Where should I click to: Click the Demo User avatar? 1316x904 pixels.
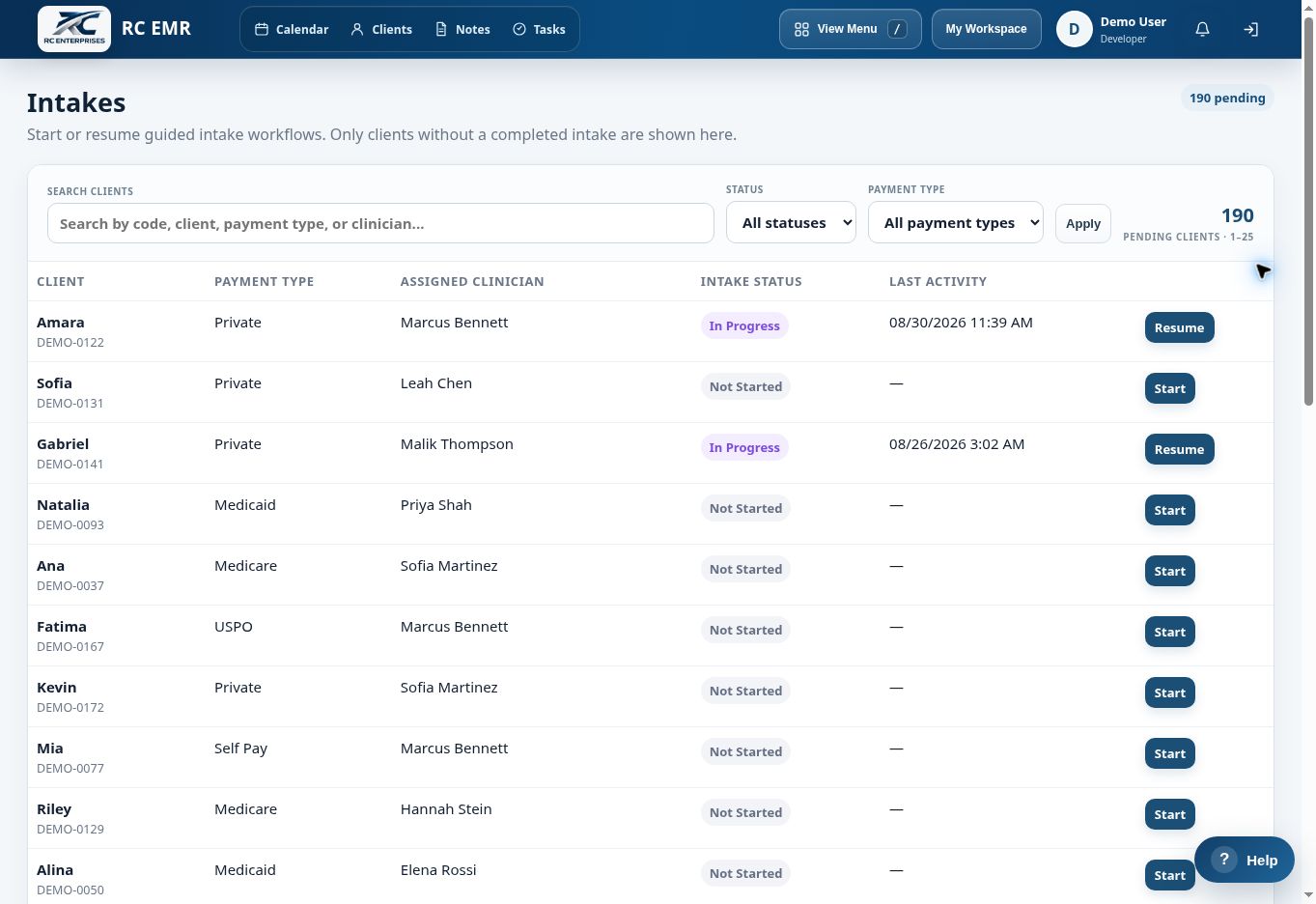[x=1074, y=29]
